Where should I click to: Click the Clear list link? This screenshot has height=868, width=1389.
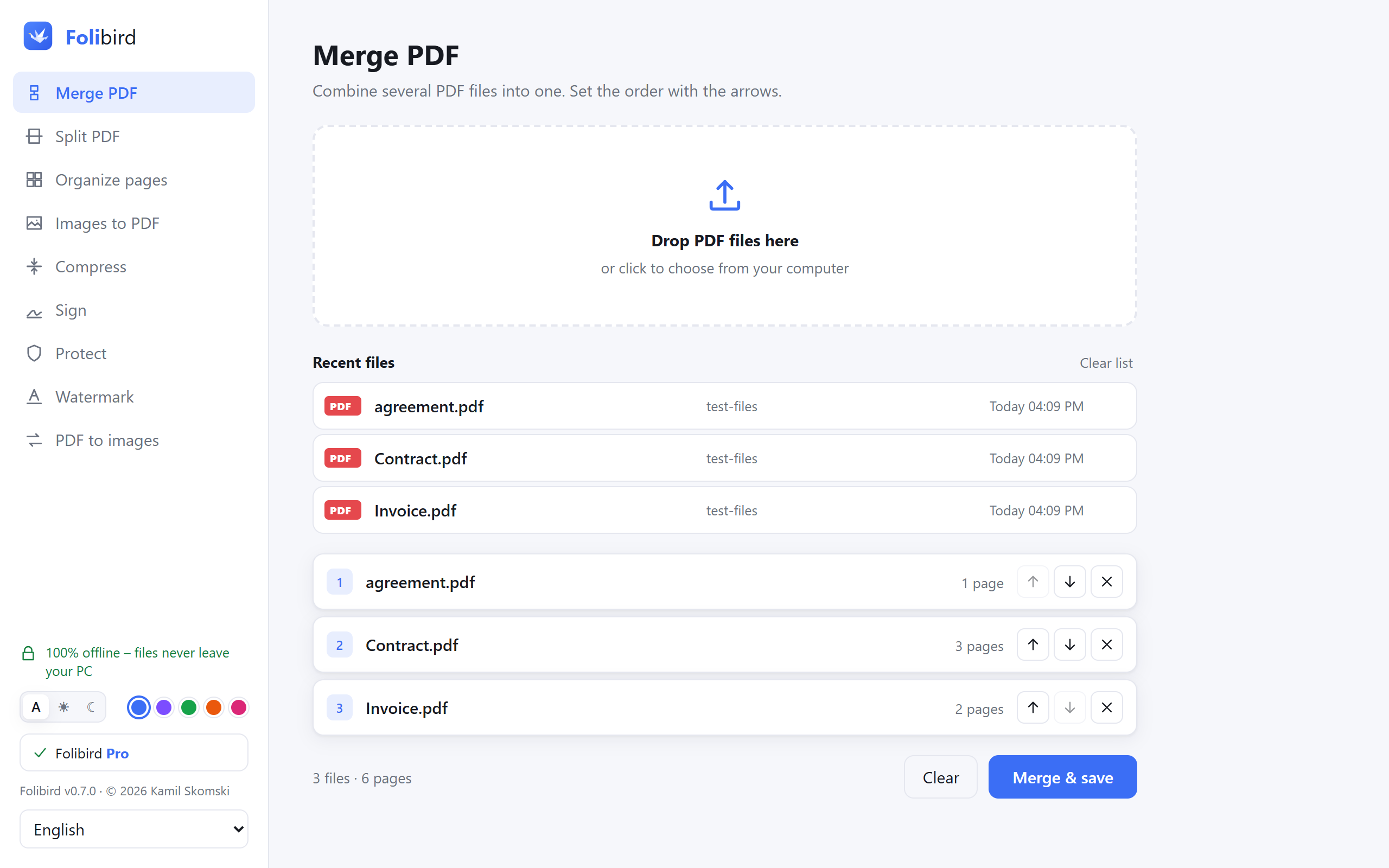[x=1106, y=363]
